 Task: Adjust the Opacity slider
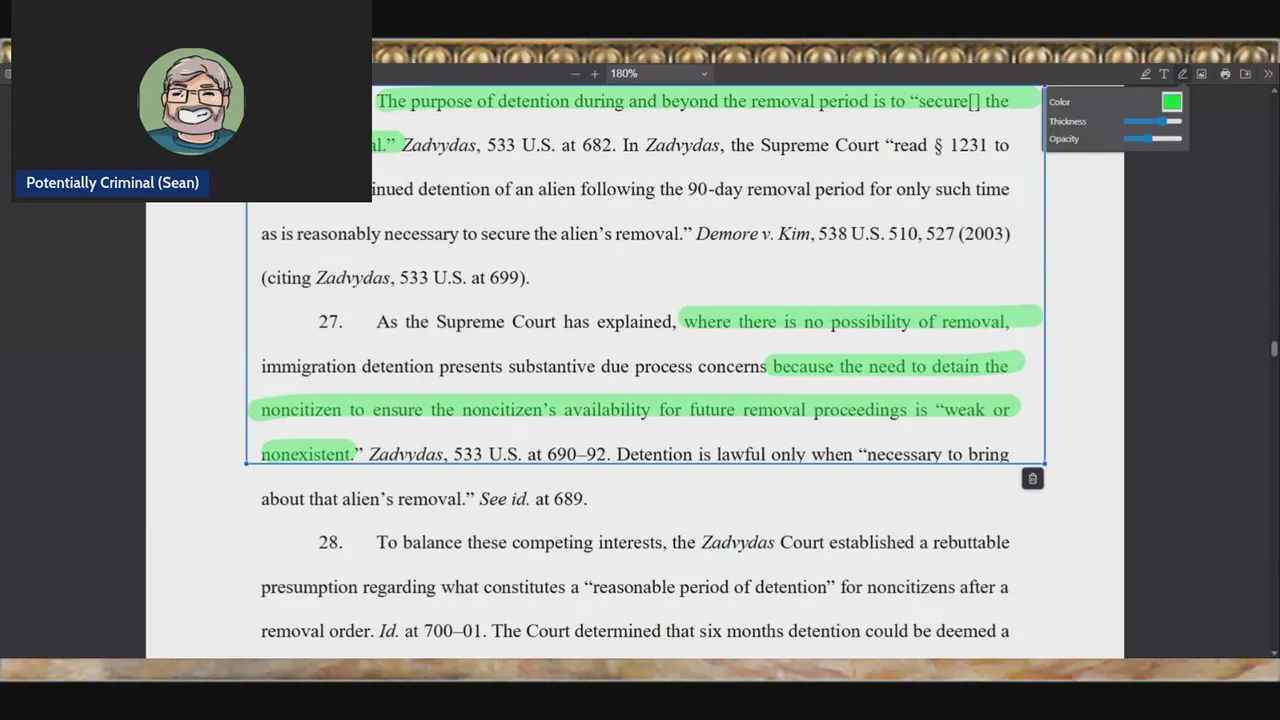[1153, 139]
